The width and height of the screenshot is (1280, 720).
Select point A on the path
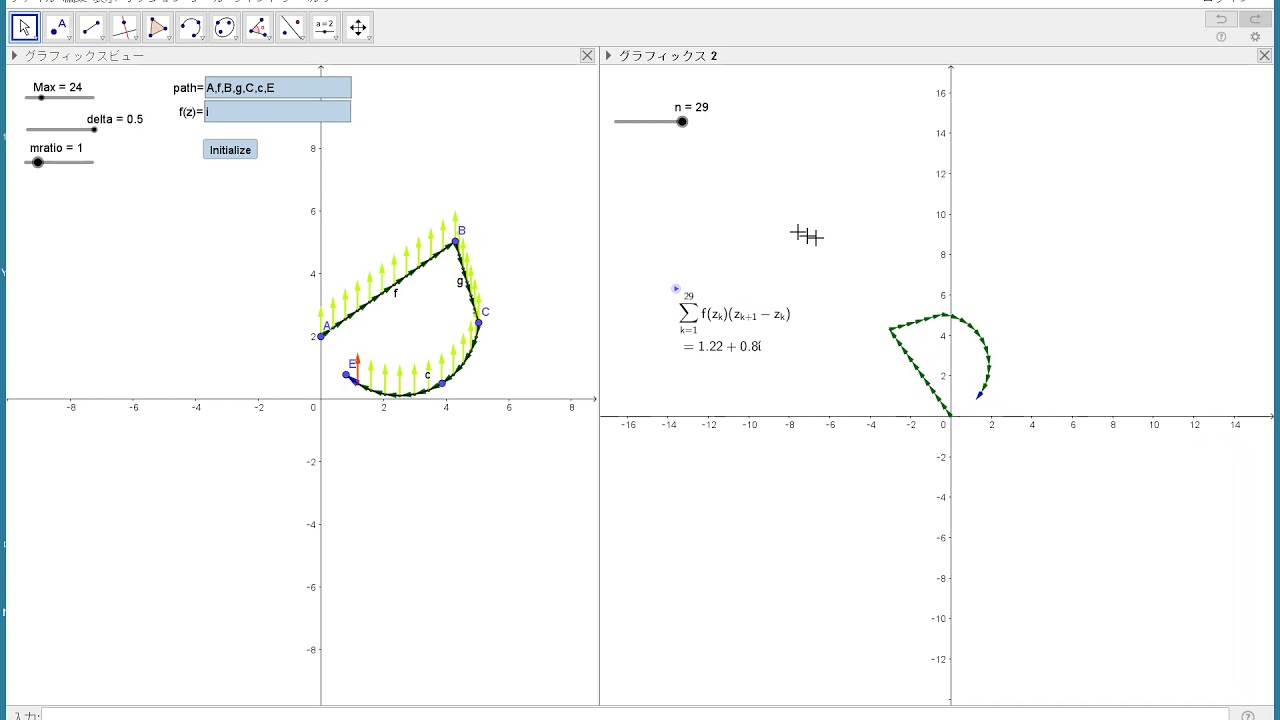tap(321, 336)
